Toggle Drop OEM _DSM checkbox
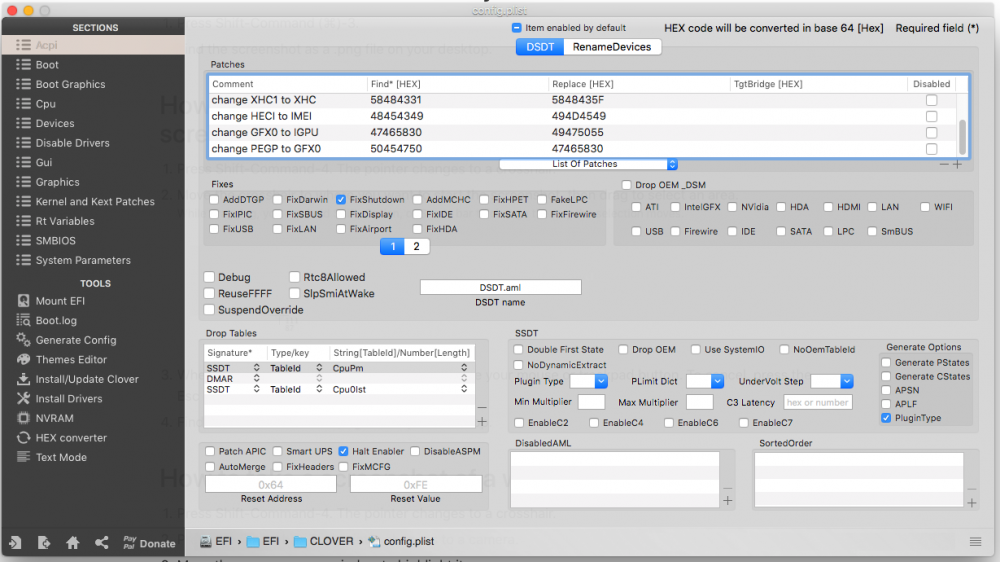This screenshot has height=562, width=1000. point(626,185)
